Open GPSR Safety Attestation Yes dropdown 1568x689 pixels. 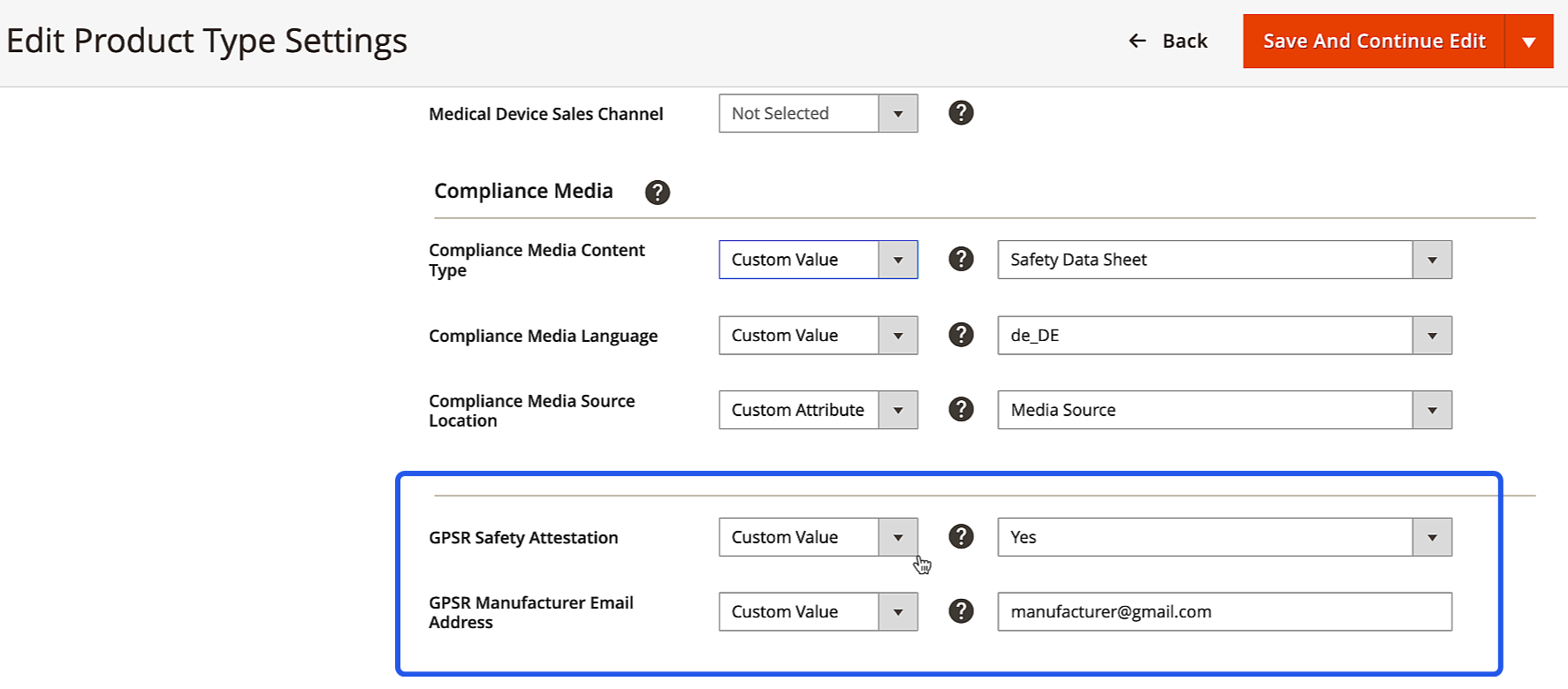click(x=1224, y=537)
